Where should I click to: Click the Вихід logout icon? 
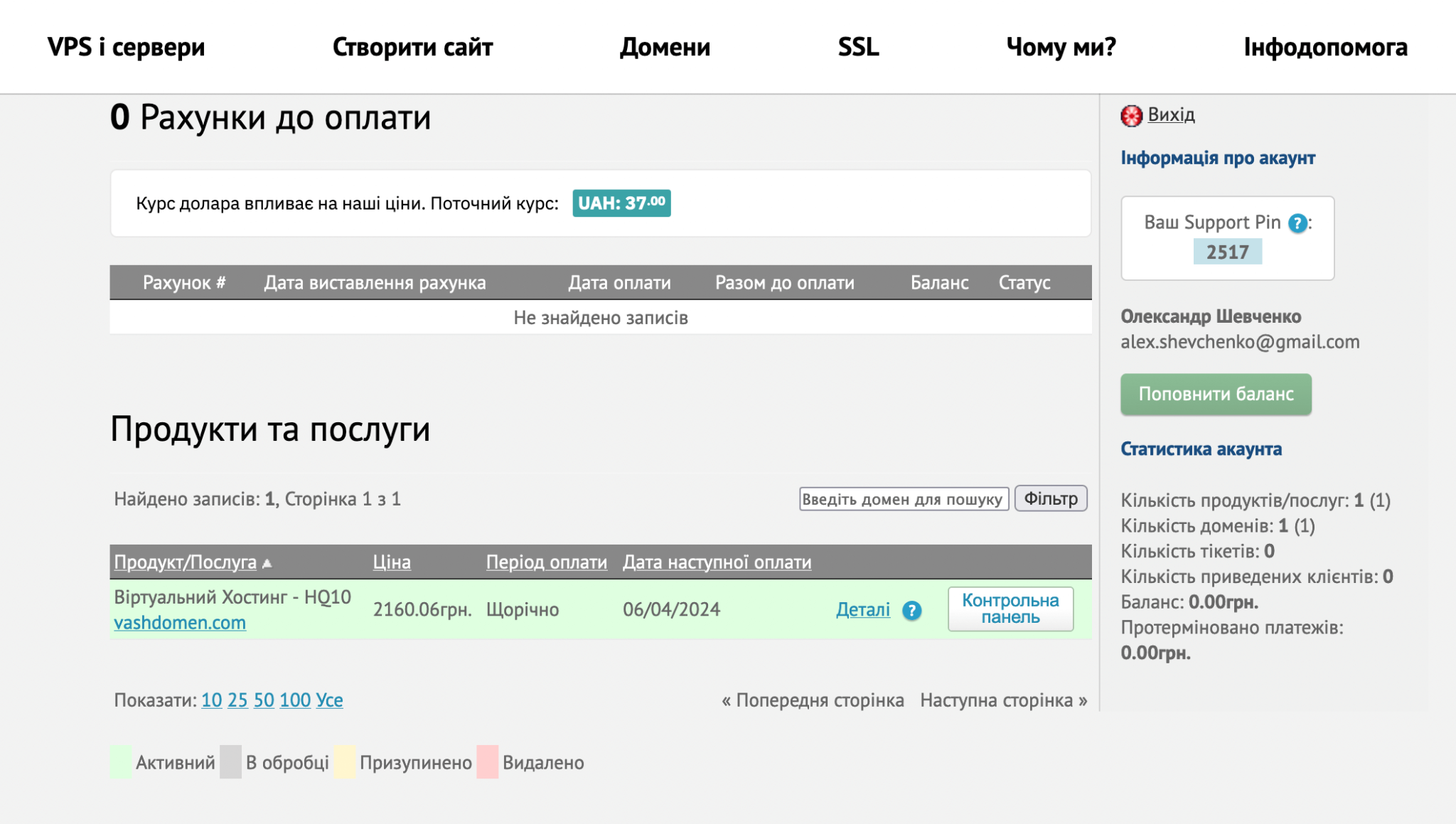(1132, 114)
